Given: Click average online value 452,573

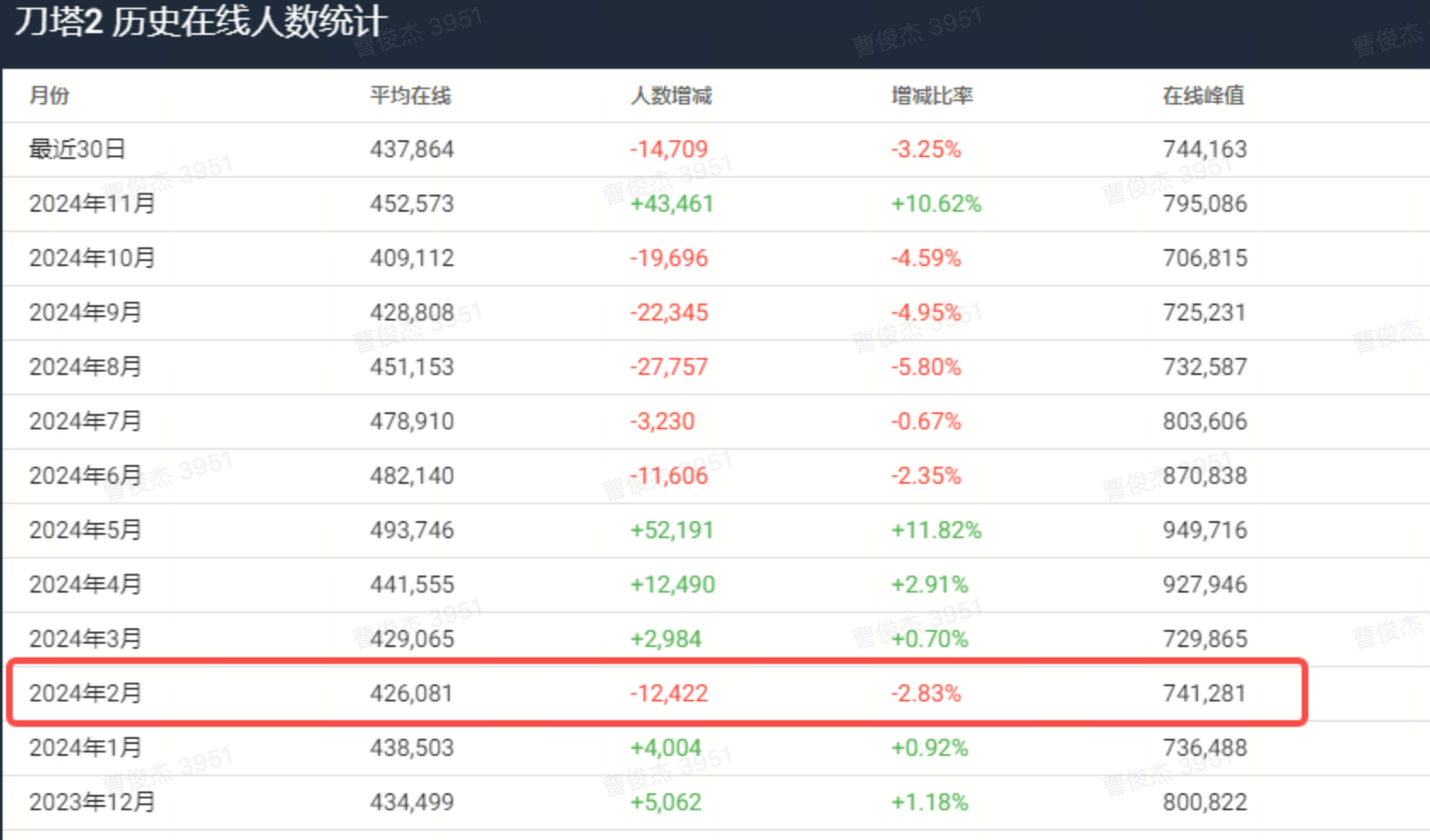Looking at the screenshot, I should [x=412, y=204].
